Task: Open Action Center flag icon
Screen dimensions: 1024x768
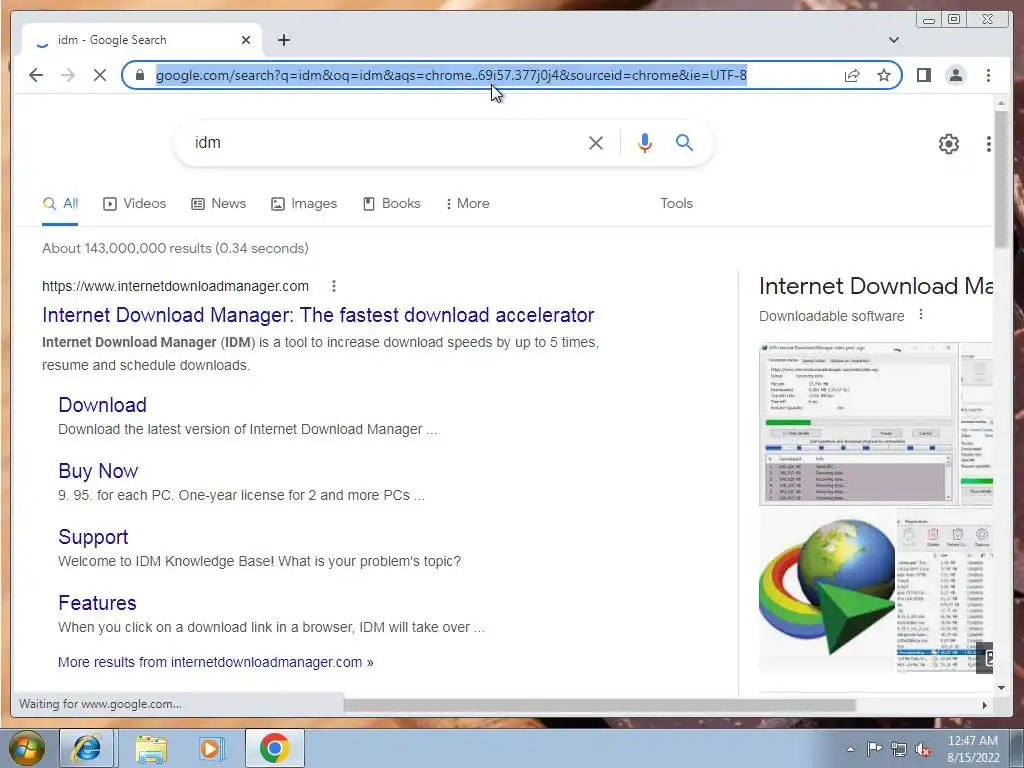Action: click(x=874, y=749)
